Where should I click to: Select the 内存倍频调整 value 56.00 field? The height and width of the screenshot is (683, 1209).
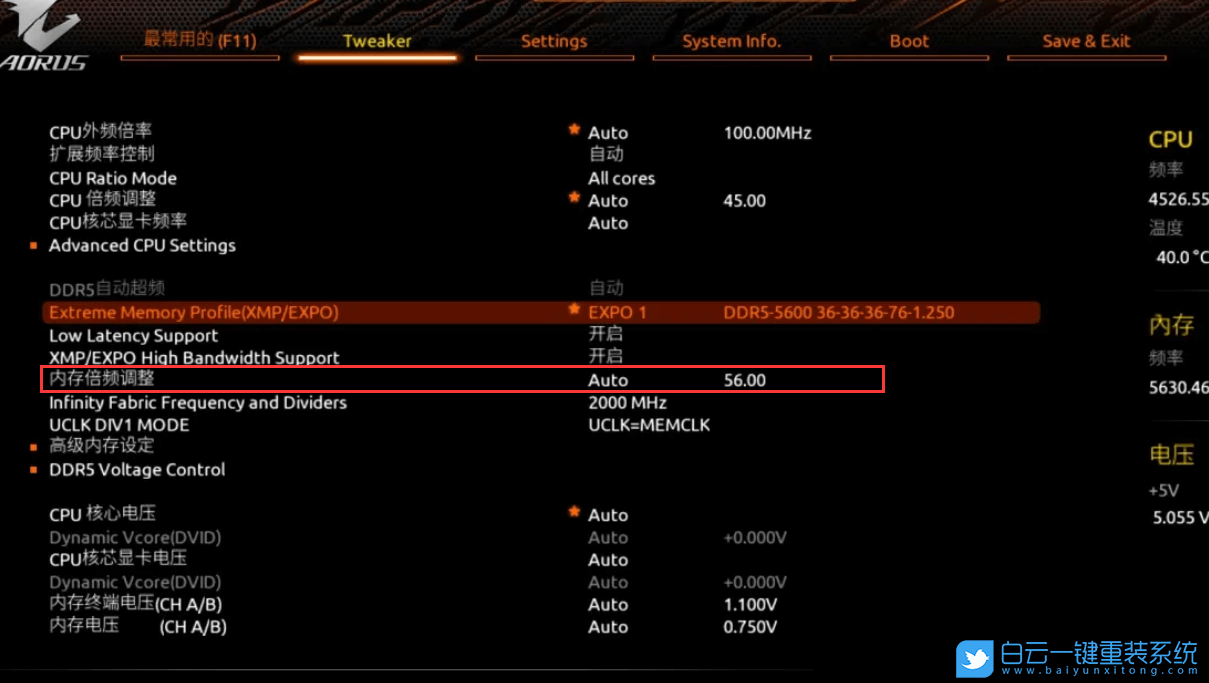[x=744, y=380]
